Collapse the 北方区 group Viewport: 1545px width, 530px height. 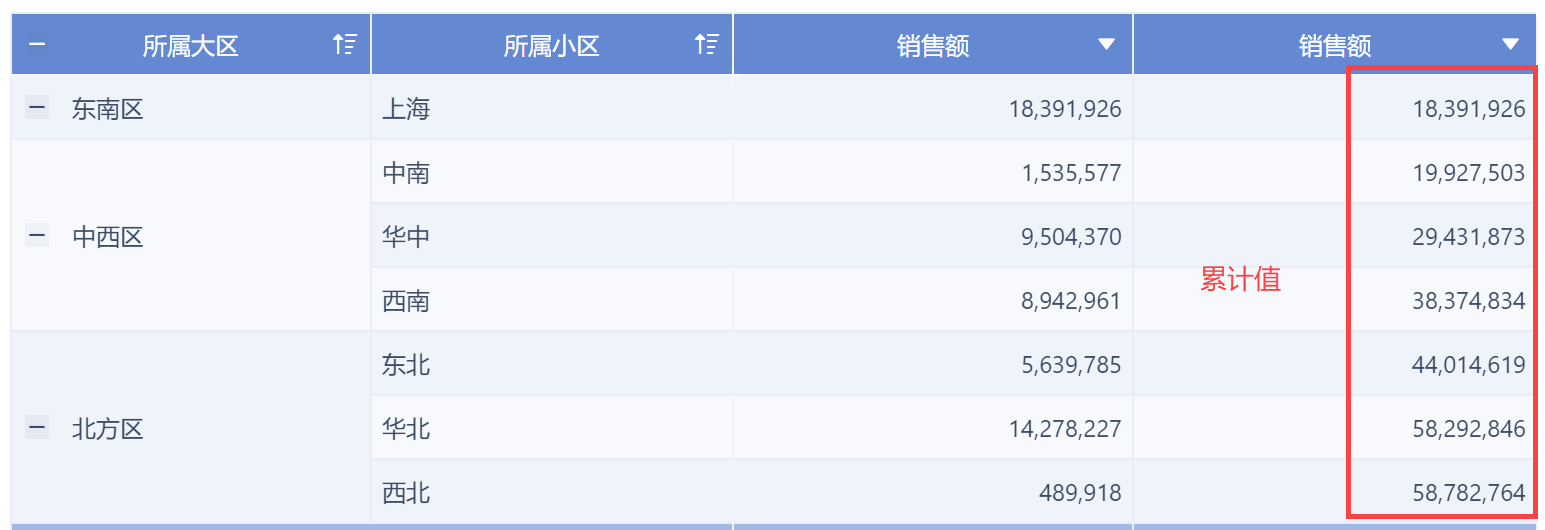(37, 429)
